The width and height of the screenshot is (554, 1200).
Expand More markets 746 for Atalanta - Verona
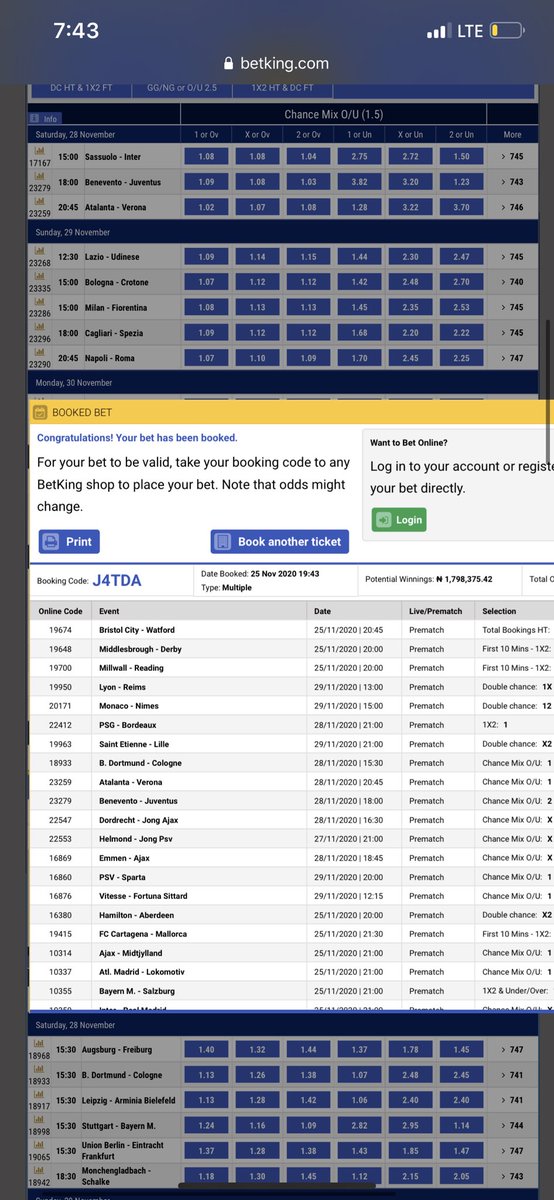point(514,207)
